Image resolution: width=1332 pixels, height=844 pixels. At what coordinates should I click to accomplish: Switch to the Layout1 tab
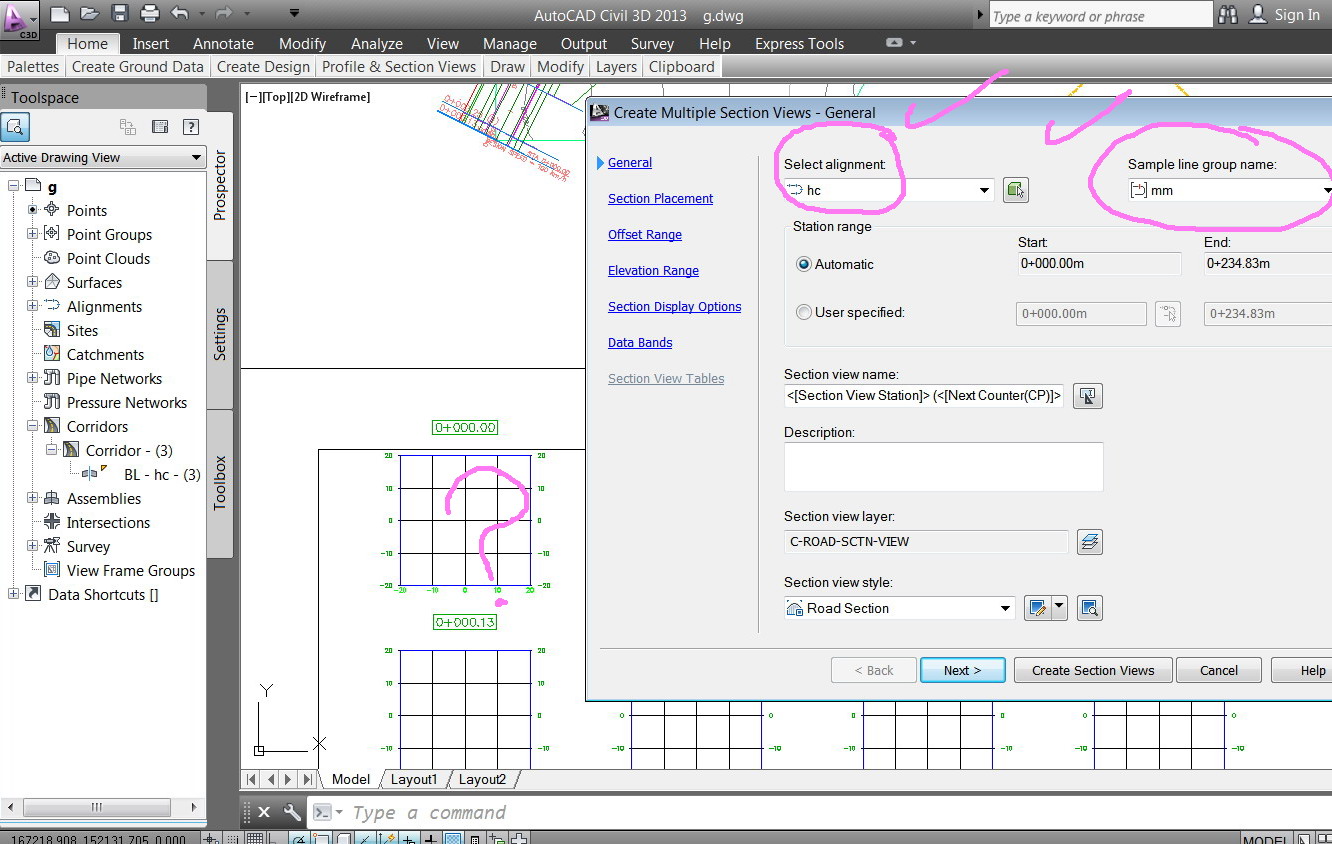pyautogui.click(x=413, y=779)
